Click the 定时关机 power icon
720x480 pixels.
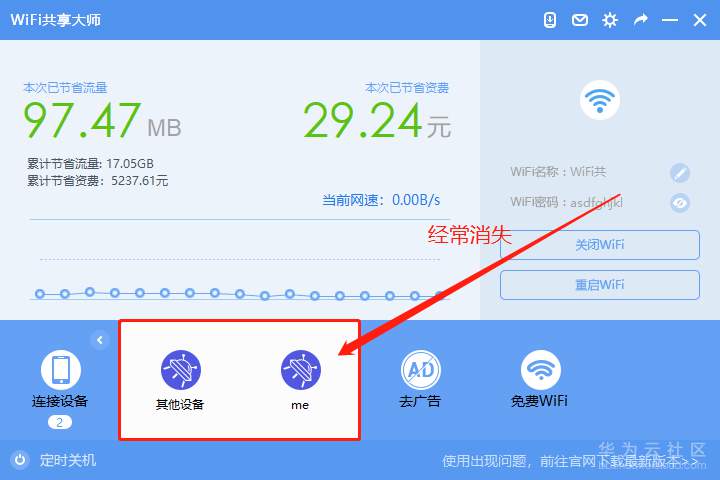pyautogui.click(x=20, y=460)
